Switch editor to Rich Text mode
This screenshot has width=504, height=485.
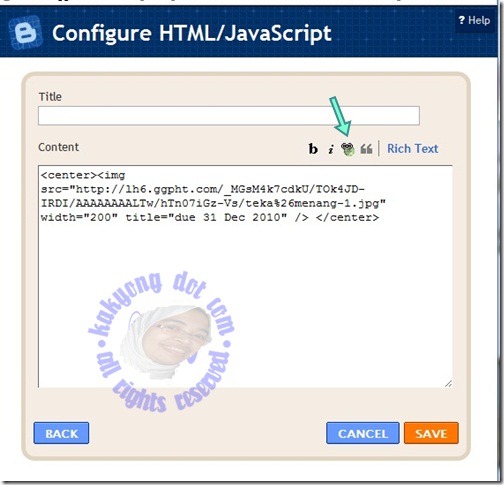click(x=412, y=149)
